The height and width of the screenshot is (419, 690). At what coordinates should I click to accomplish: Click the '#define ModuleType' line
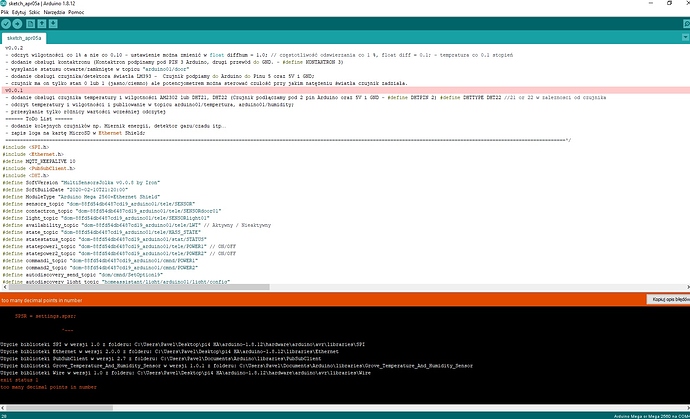pyautogui.click(x=81, y=196)
